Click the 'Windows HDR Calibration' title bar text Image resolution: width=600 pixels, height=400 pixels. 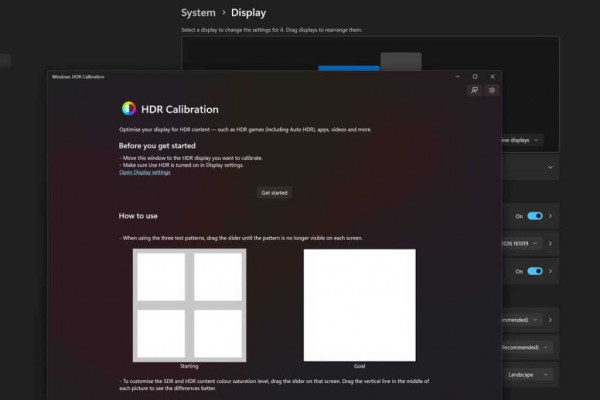click(78, 77)
